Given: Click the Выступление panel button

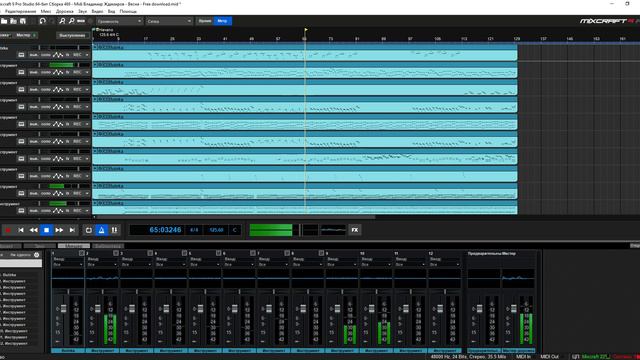Looking at the screenshot, I should [72, 36].
